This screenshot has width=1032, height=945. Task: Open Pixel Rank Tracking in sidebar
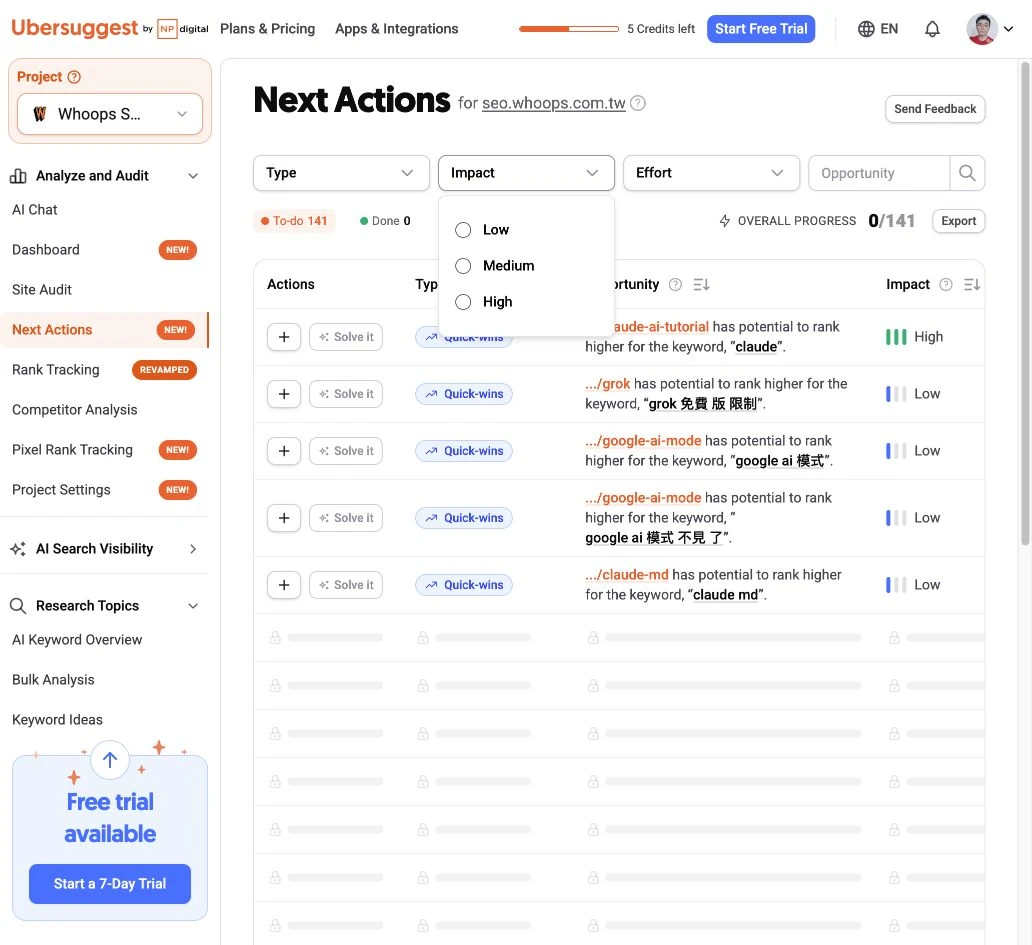click(x=72, y=450)
